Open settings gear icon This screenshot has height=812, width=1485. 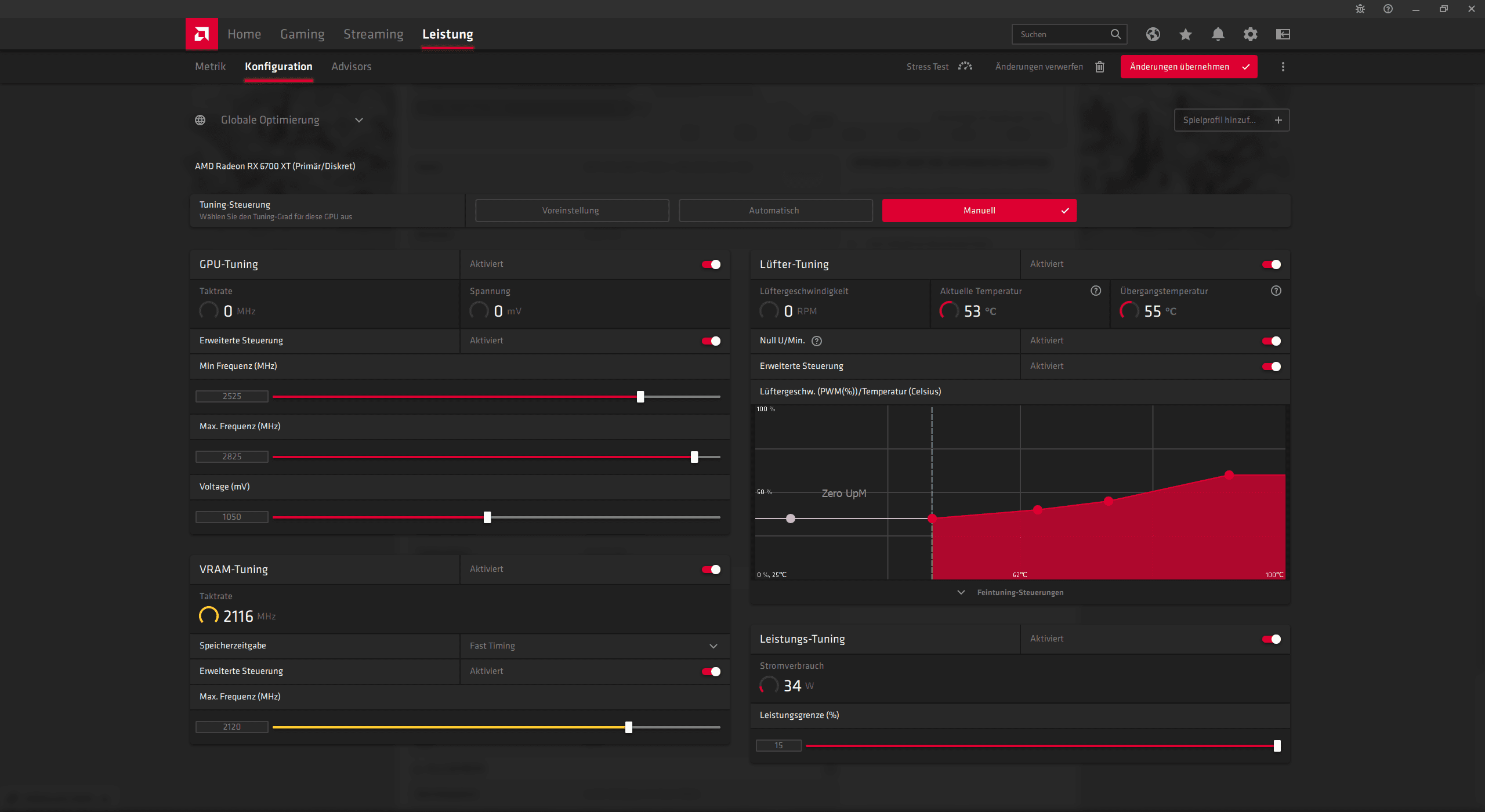pos(1250,34)
